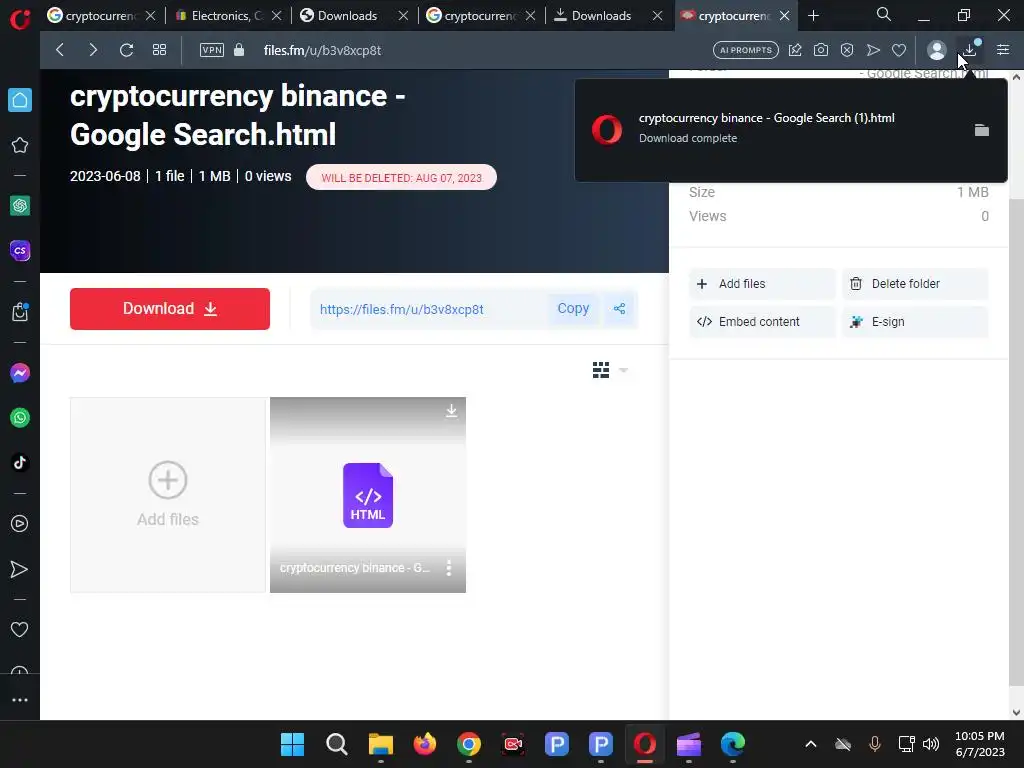
Task: Click the address bar URL files.fm/u/b3v8xcp8t
Action: [x=323, y=50]
